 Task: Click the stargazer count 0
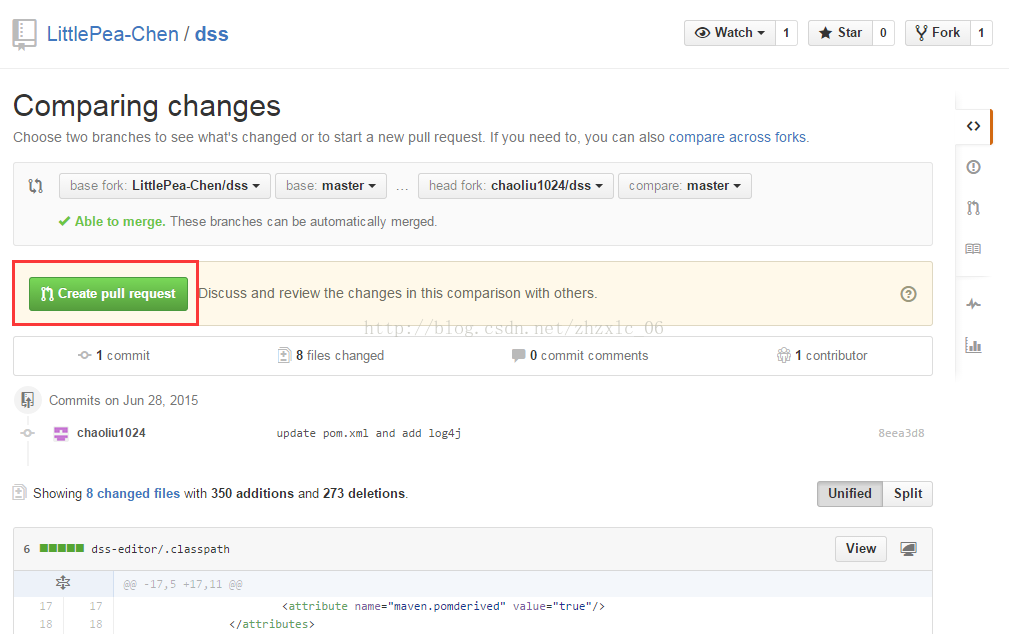coord(883,33)
